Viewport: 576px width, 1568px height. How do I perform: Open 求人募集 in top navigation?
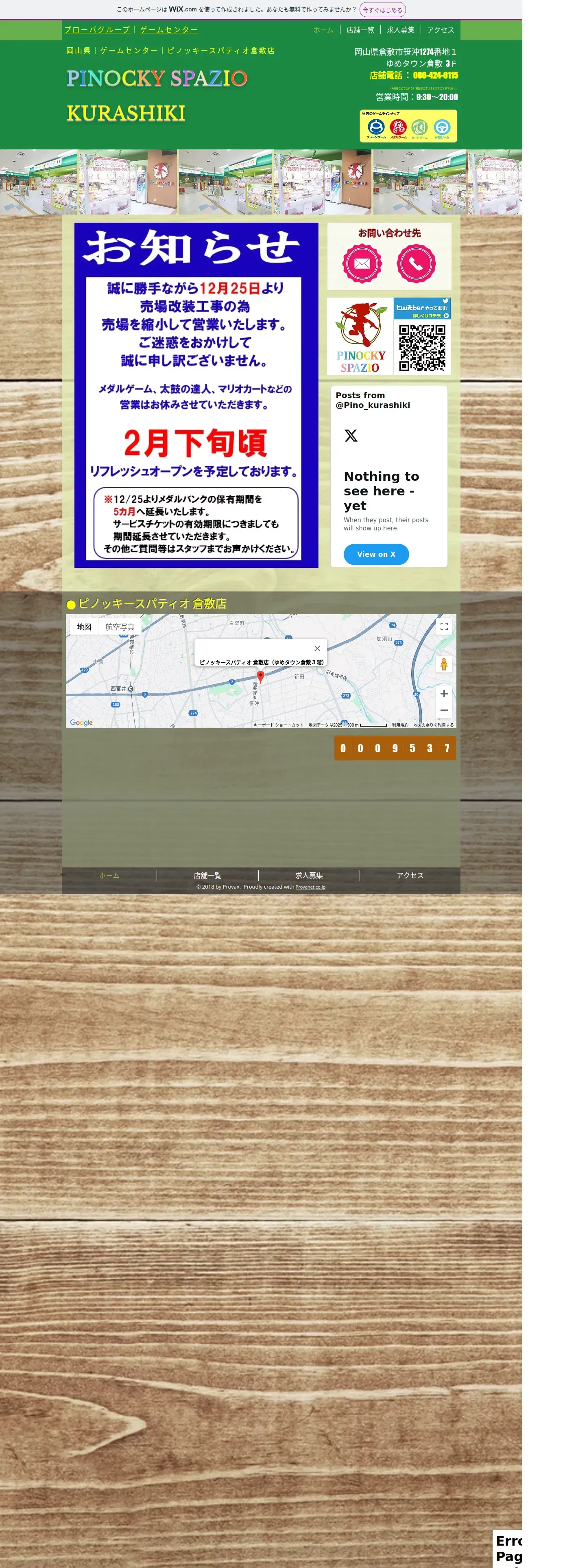[400, 30]
